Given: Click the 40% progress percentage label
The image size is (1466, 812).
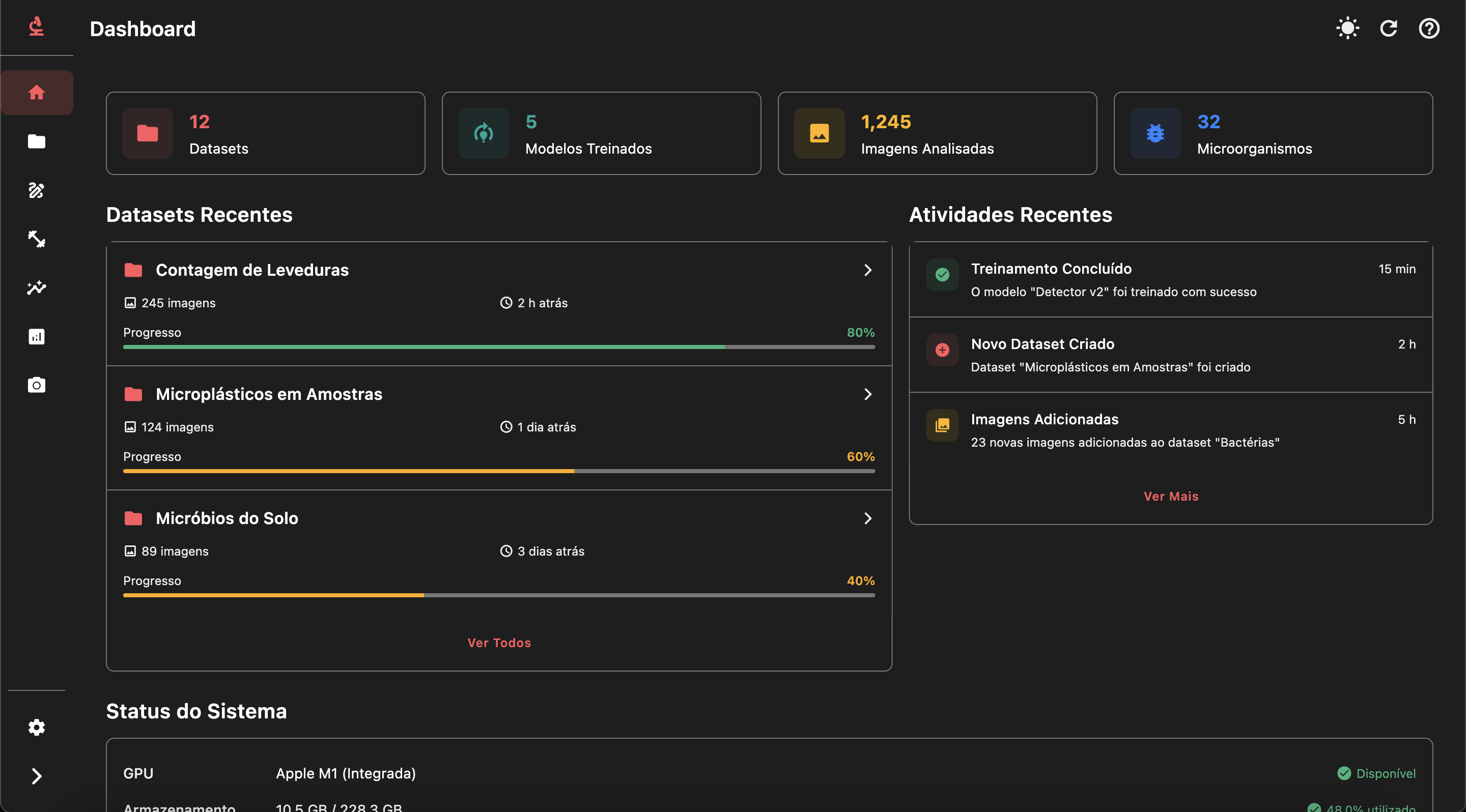Looking at the screenshot, I should (860, 581).
